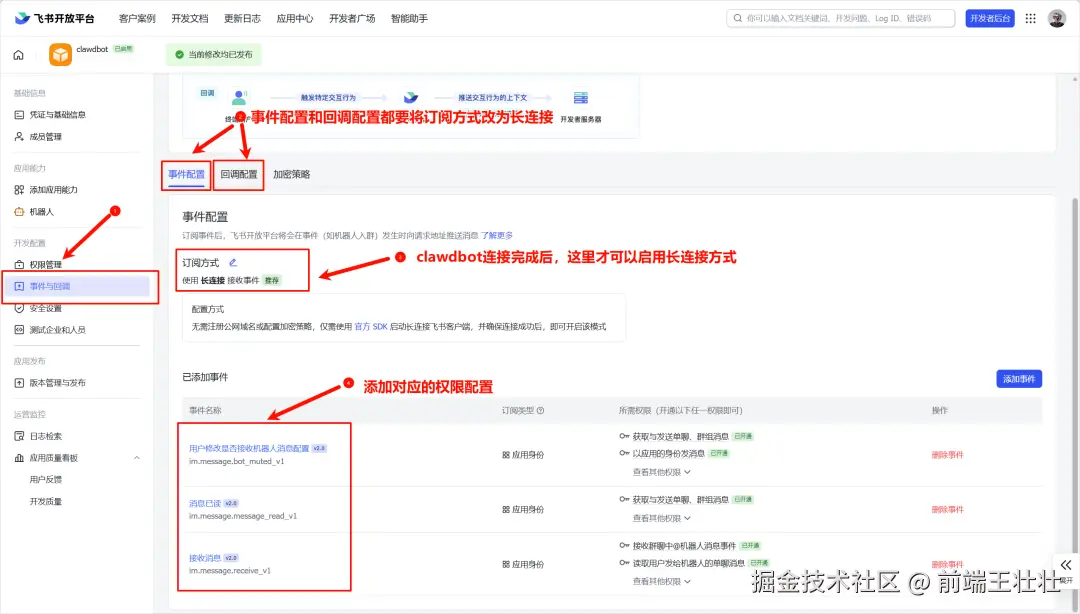This screenshot has width=1080, height=614.
Task: Open 客户案例 in top navigation
Action: pyautogui.click(x=137, y=19)
